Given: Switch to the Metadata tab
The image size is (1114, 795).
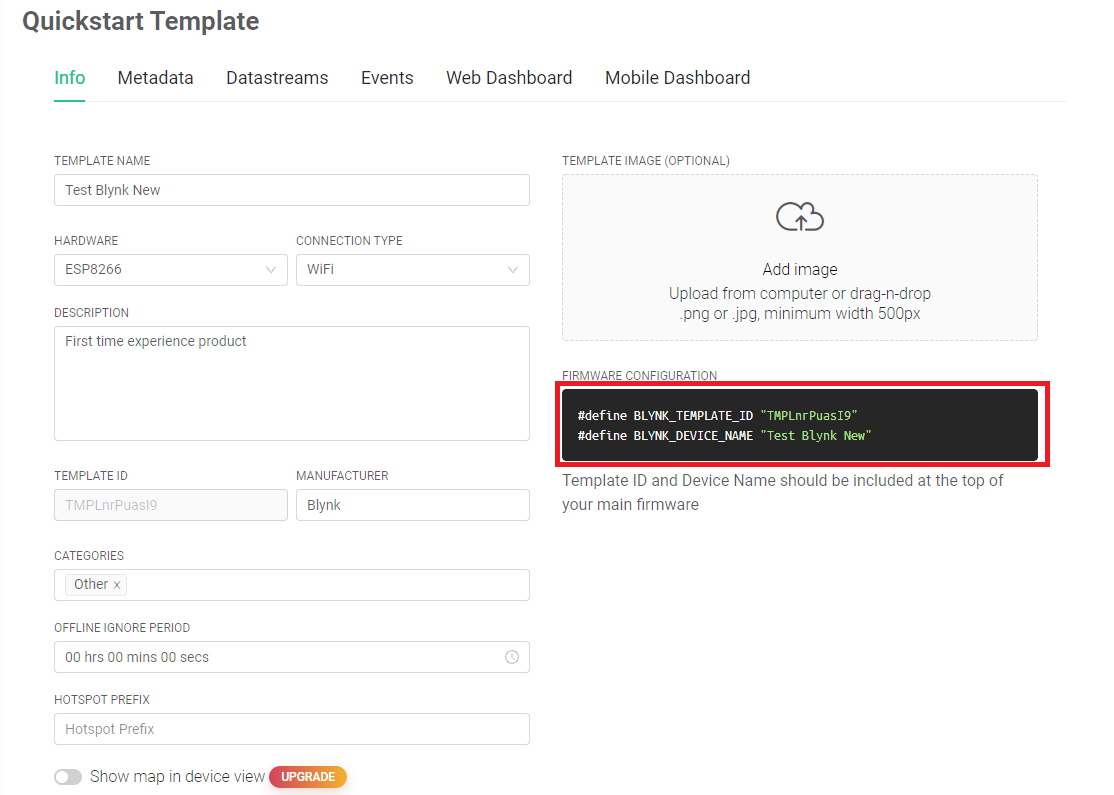Looking at the screenshot, I should [x=156, y=77].
